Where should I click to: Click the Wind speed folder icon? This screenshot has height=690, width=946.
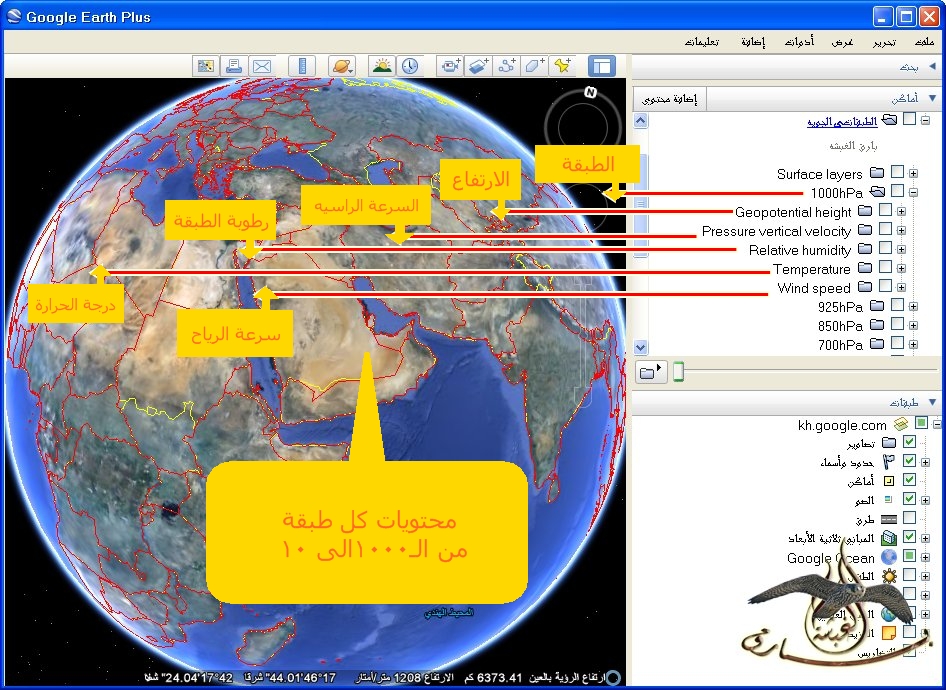(865, 287)
